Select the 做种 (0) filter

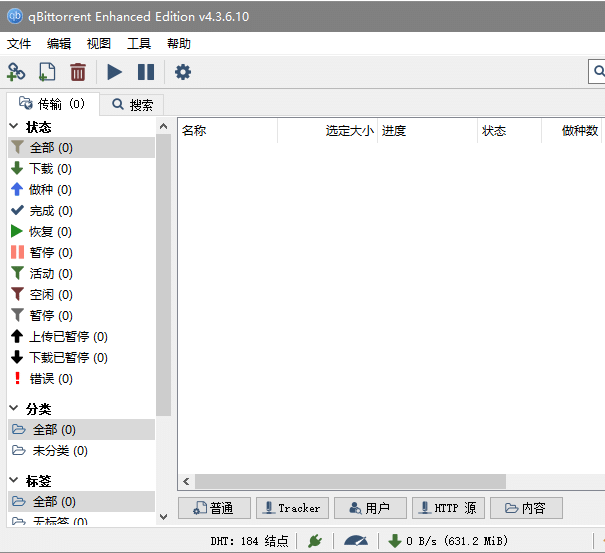click(81, 189)
